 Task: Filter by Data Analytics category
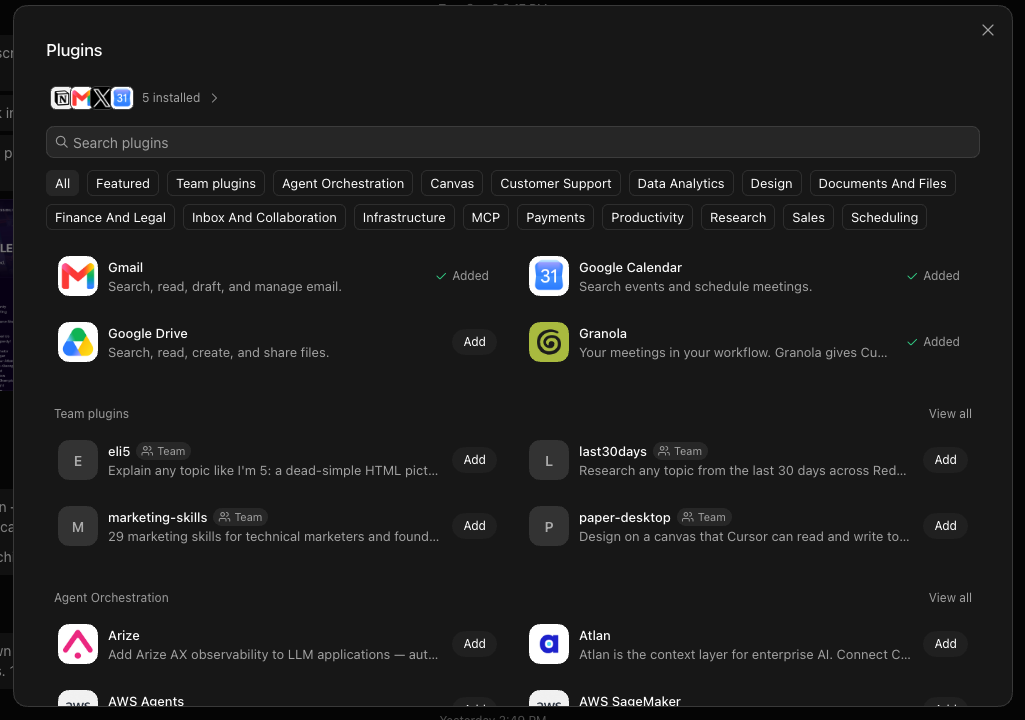click(x=681, y=184)
